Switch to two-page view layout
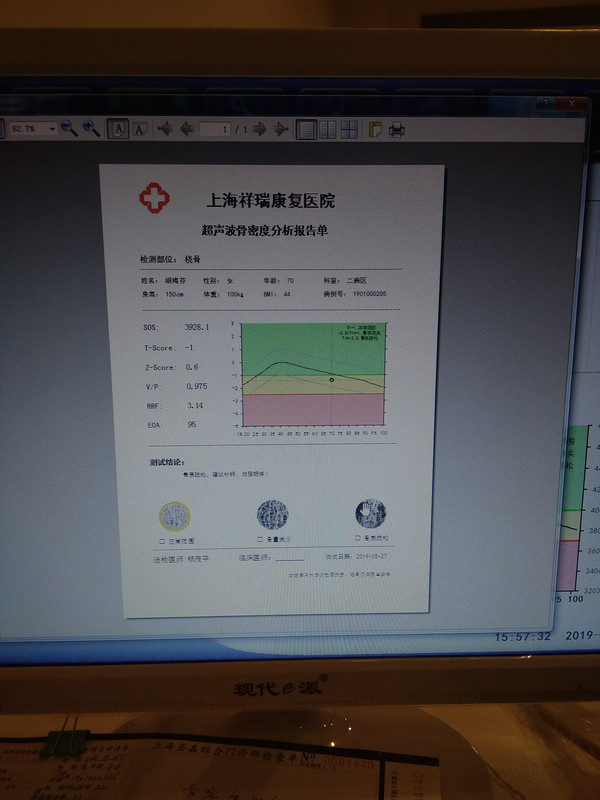This screenshot has width=600, height=800. 328,130
